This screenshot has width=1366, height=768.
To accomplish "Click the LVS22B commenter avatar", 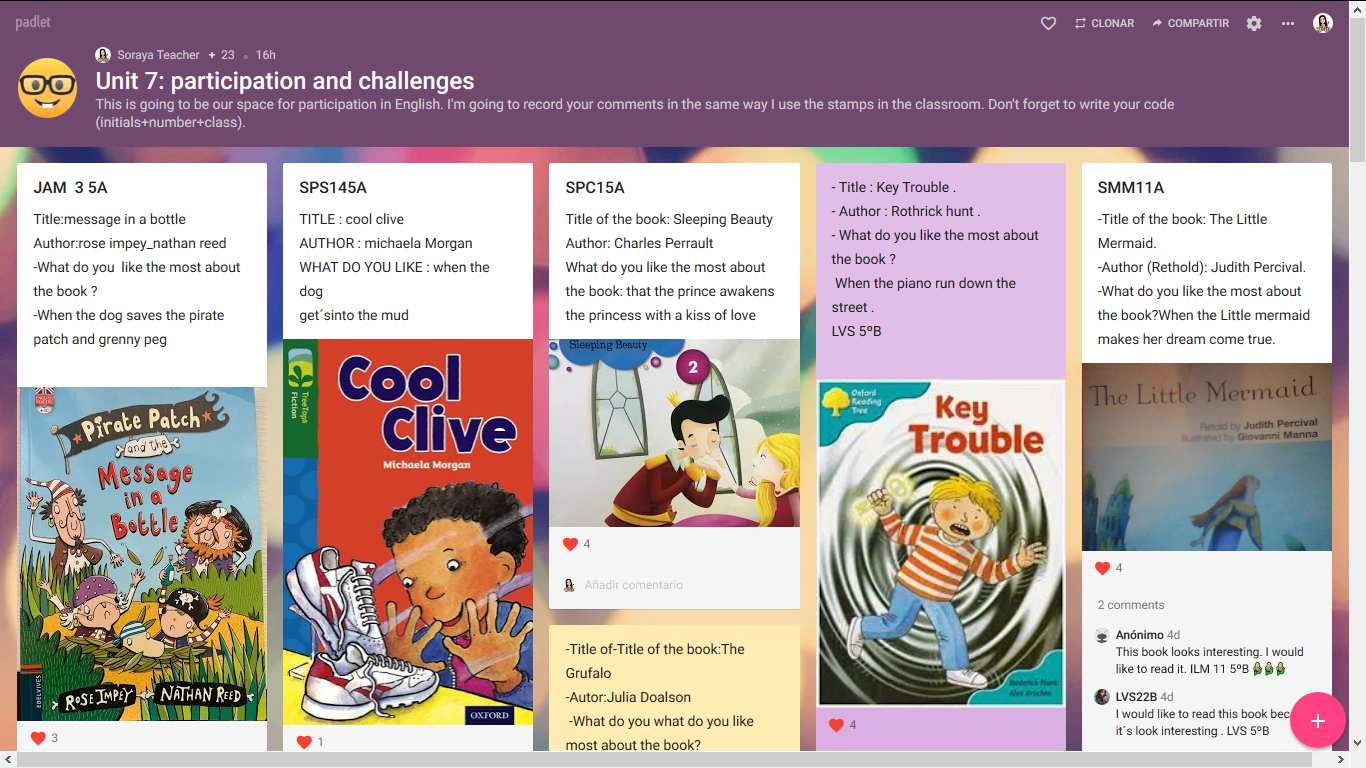I will [1102, 697].
